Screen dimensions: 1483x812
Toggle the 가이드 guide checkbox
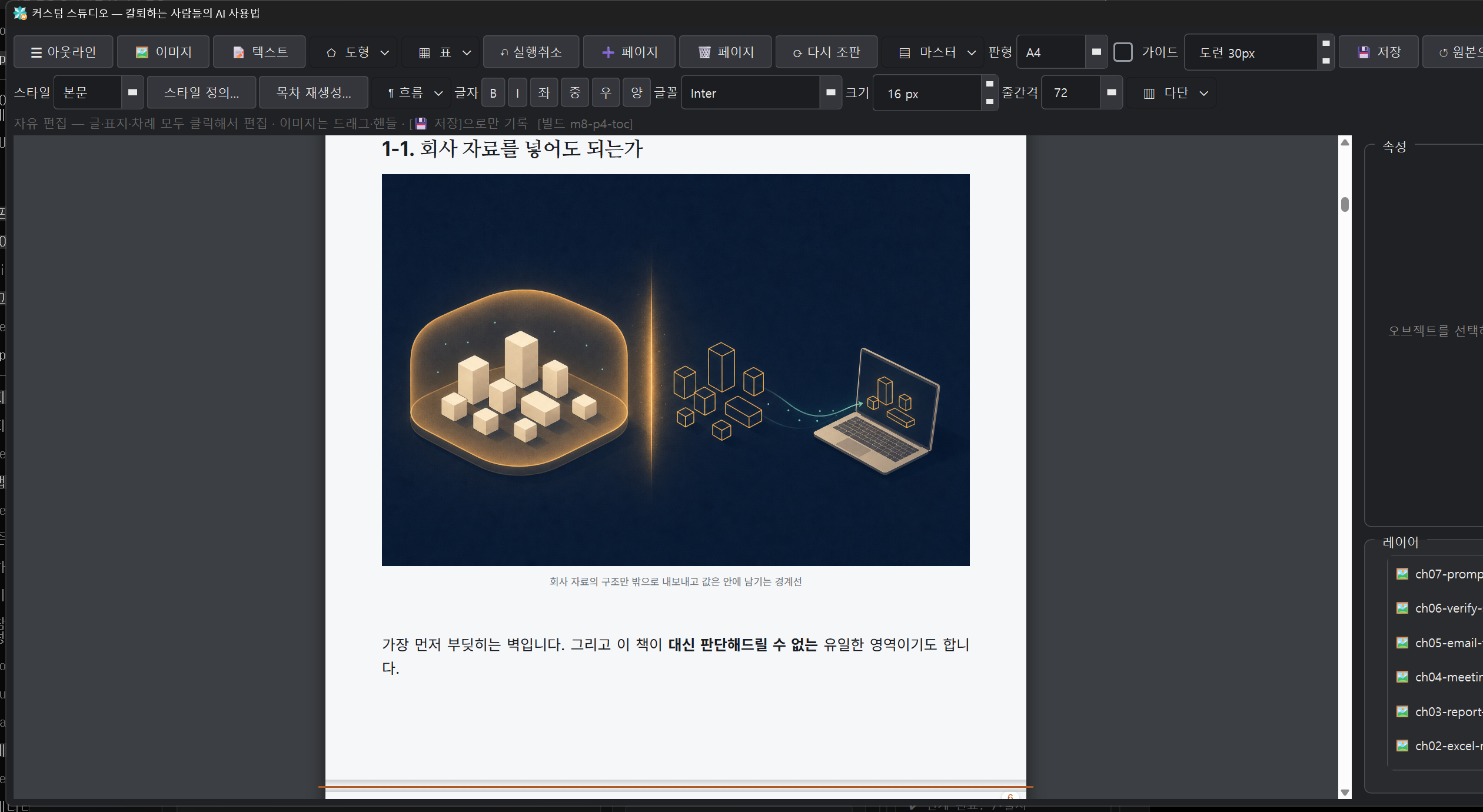coord(1123,52)
